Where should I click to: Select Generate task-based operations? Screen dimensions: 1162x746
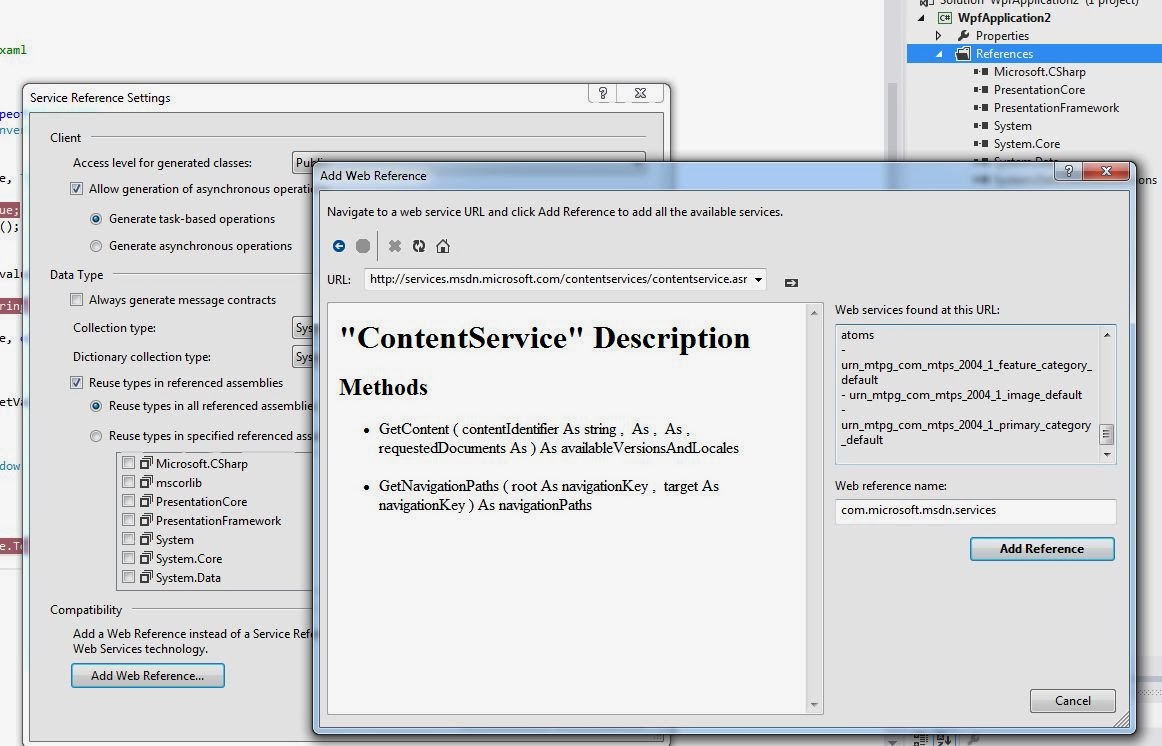coord(96,219)
